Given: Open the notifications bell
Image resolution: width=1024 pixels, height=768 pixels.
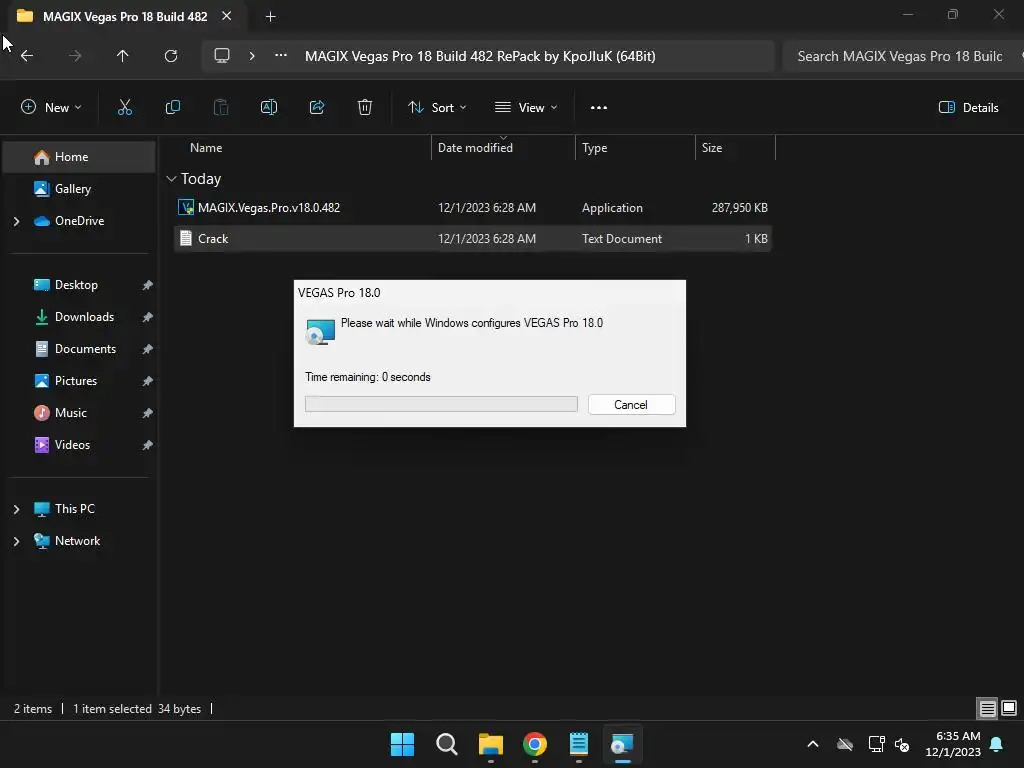Looking at the screenshot, I should (997, 744).
